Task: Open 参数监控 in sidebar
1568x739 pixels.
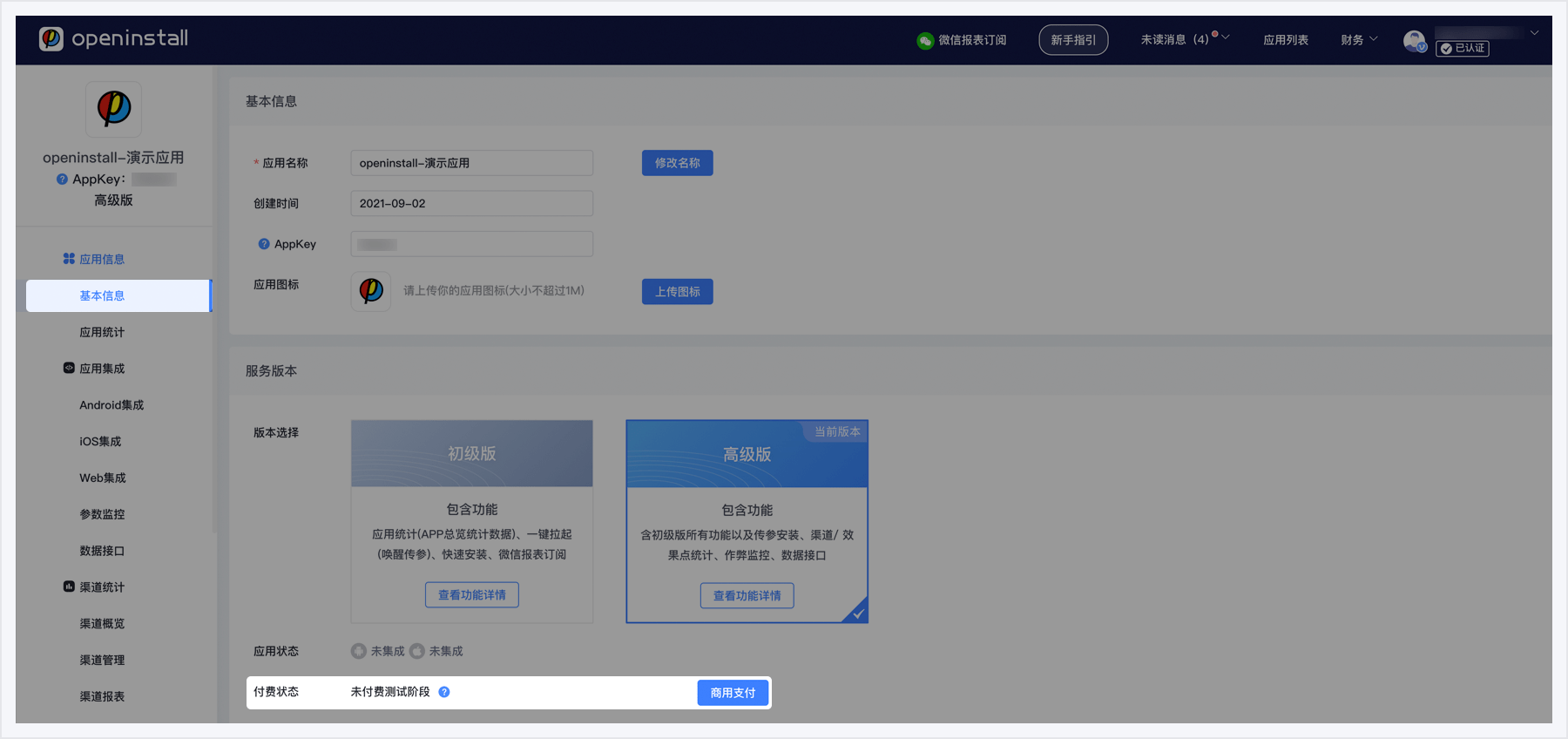Action: pos(102,514)
